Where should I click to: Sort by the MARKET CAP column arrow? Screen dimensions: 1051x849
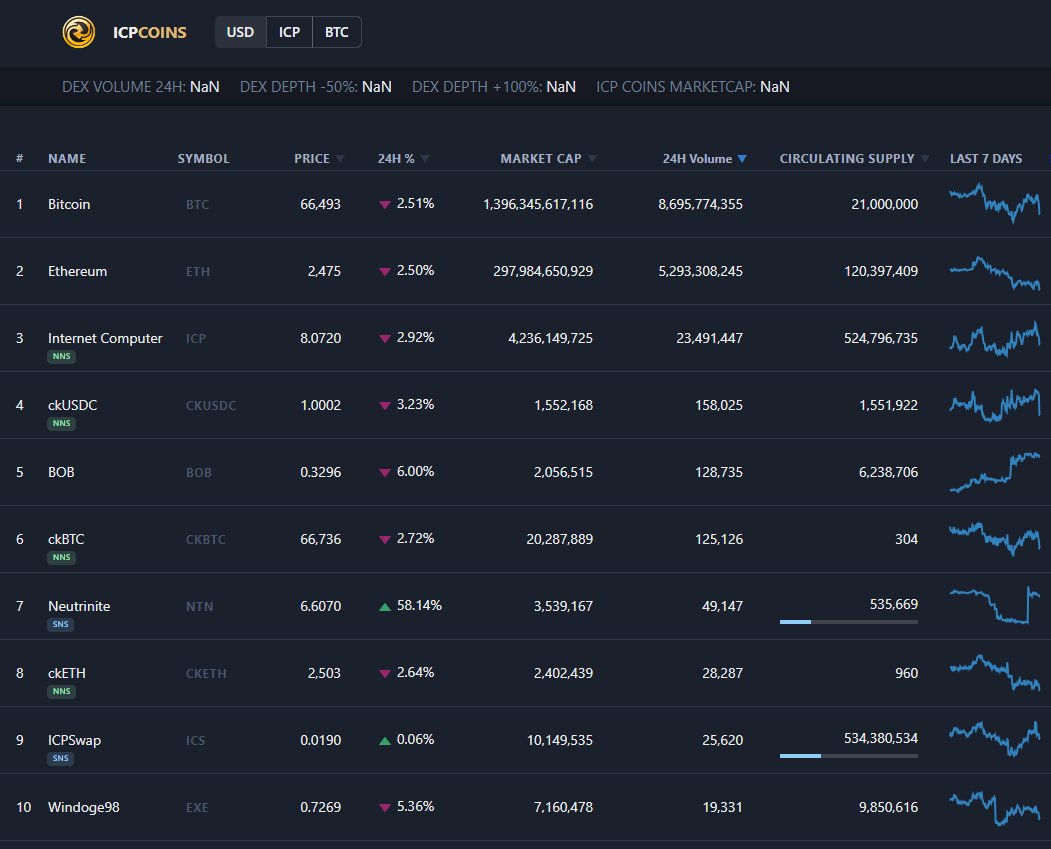(x=592, y=159)
